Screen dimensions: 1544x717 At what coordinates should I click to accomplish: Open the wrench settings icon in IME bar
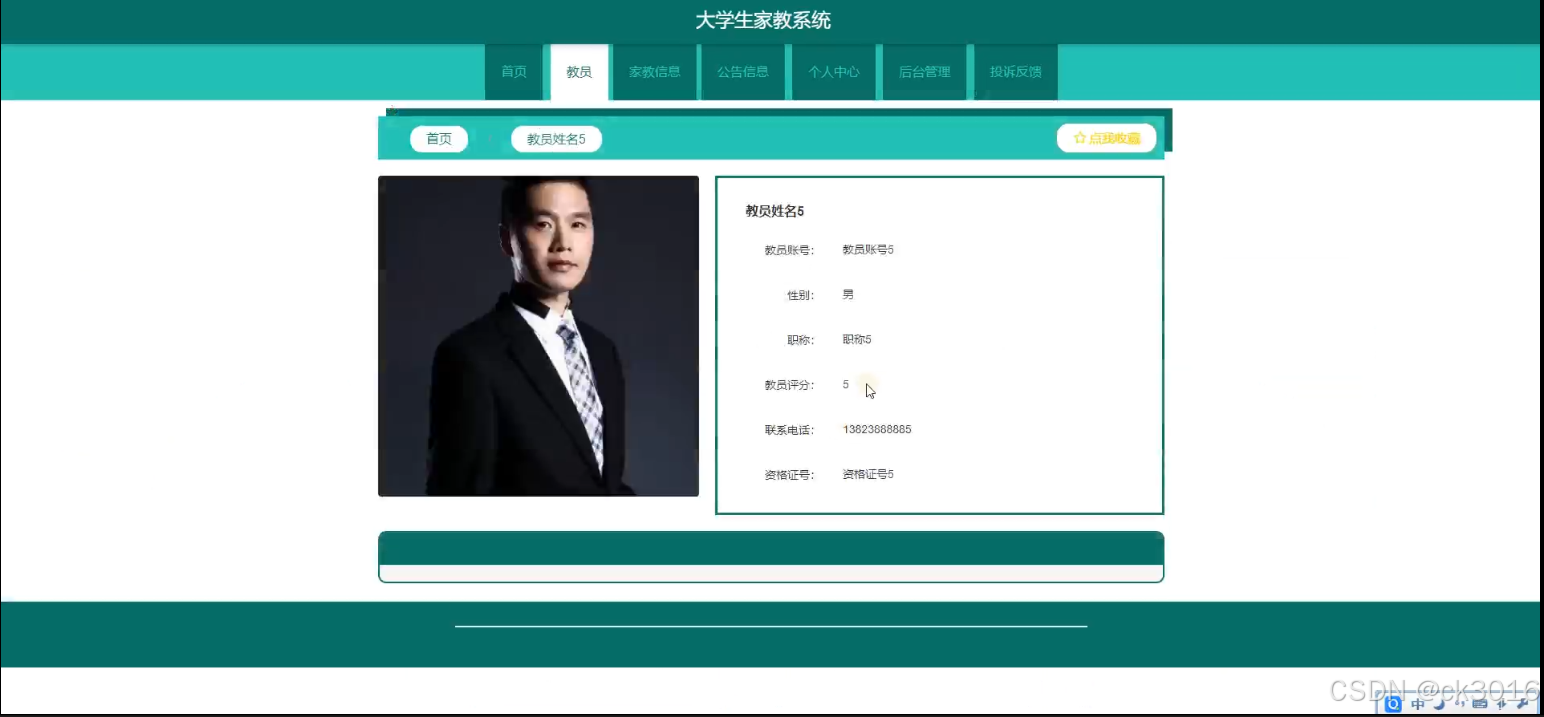tap(1522, 704)
